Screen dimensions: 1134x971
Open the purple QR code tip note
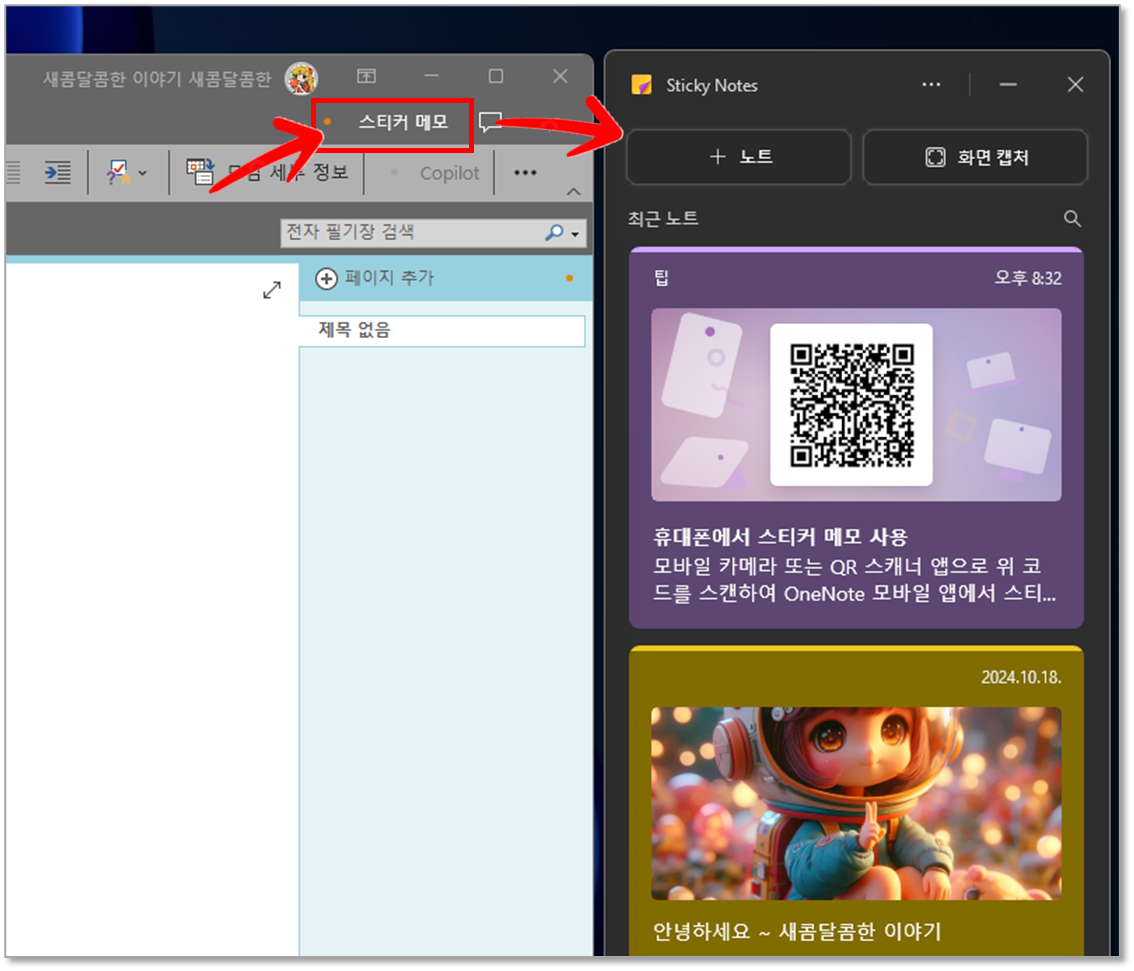coord(856,440)
